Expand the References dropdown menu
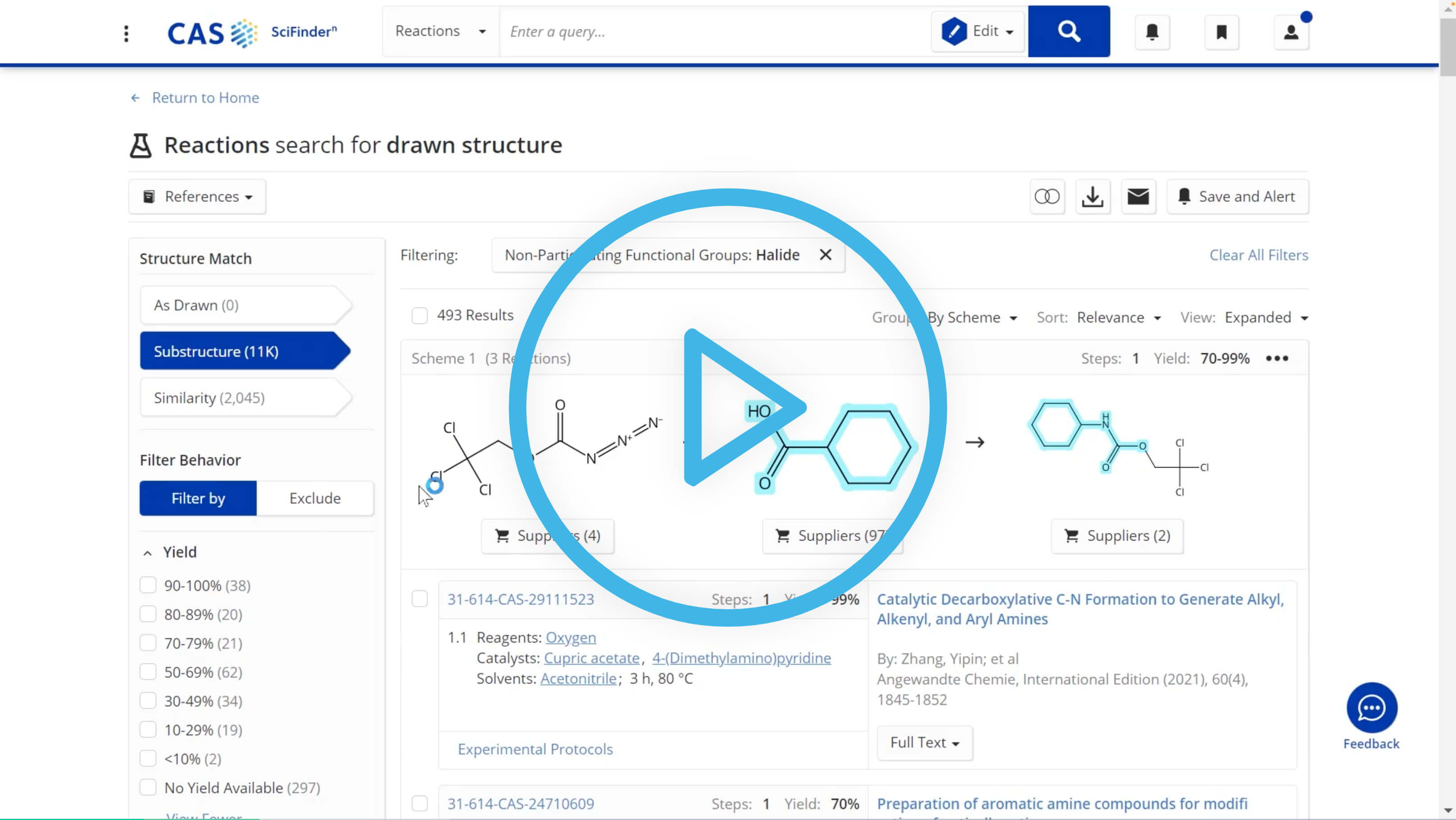Viewport: 1456px width, 820px height. click(x=196, y=196)
